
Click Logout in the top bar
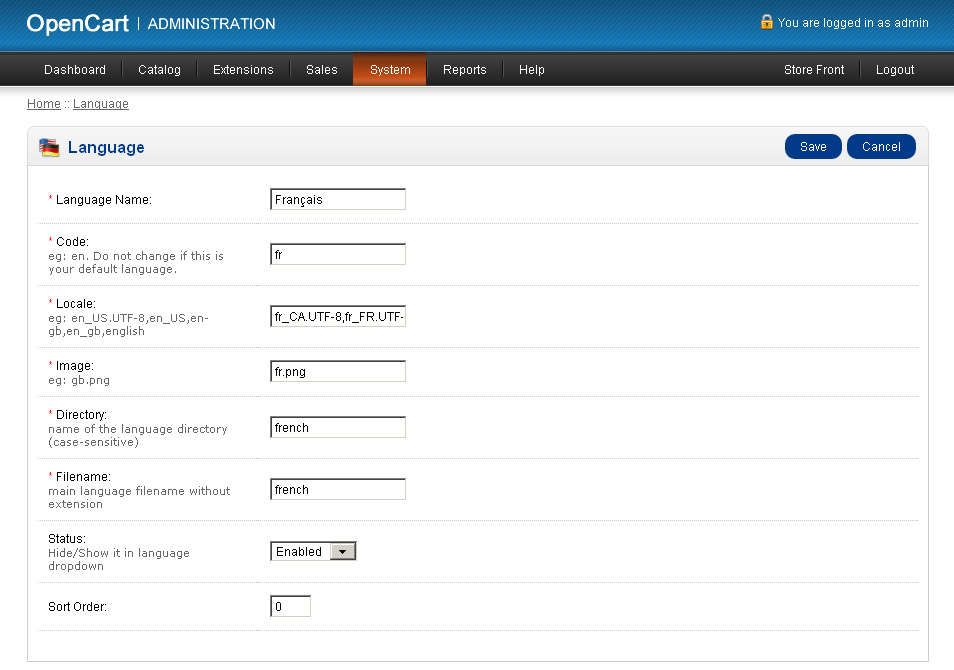pos(895,70)
